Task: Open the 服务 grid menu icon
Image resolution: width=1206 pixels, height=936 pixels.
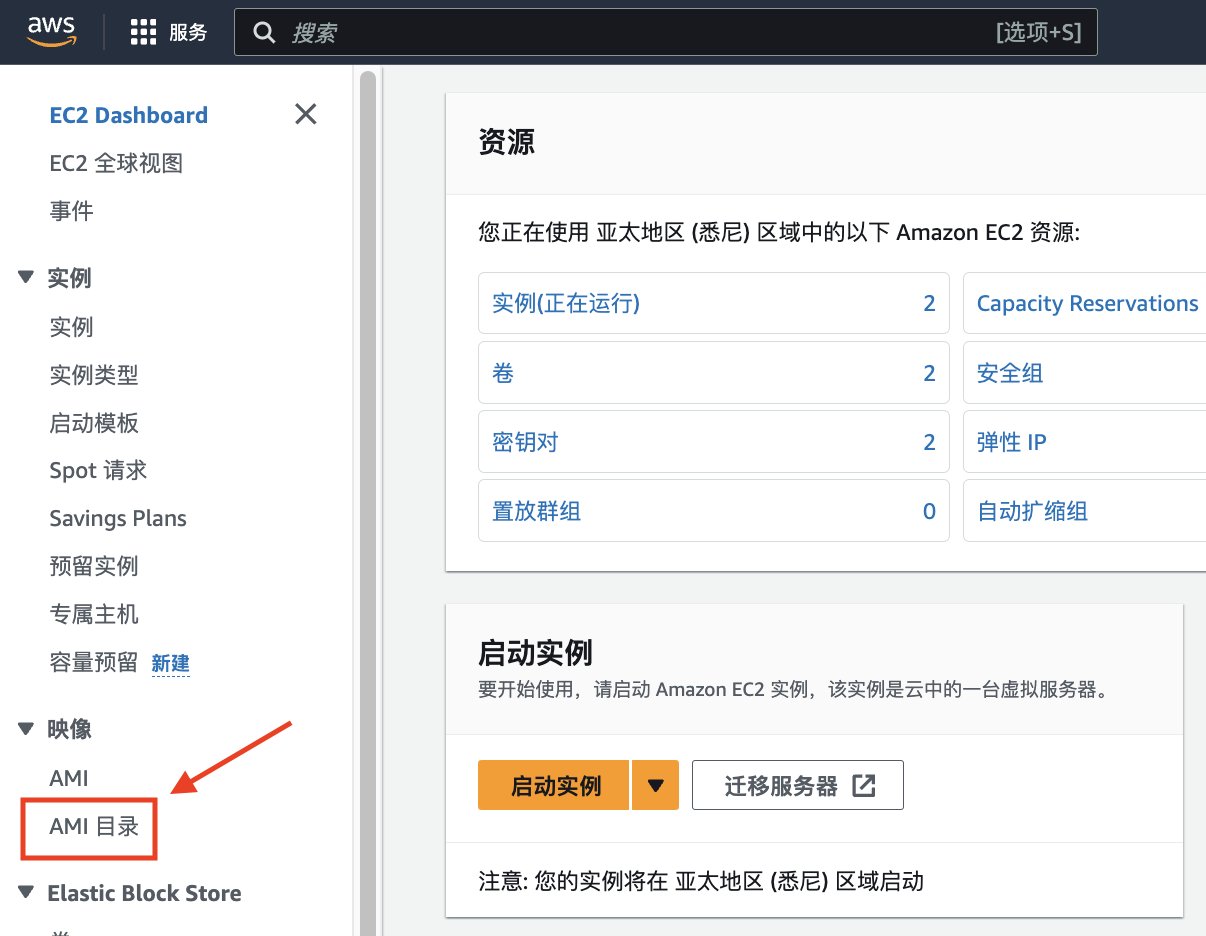Action: [144, 33]
